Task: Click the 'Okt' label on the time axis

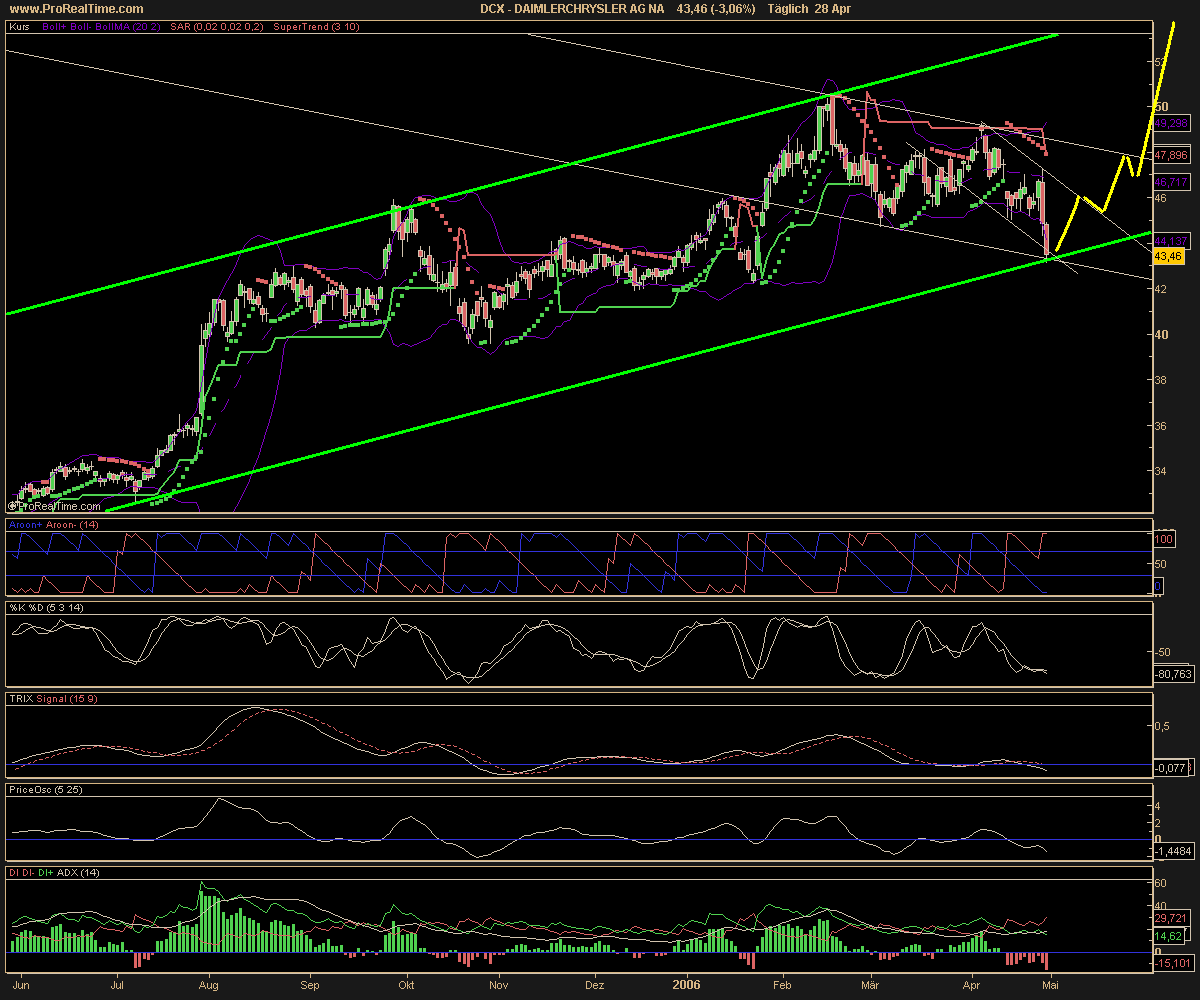Action: click(407, 984)
